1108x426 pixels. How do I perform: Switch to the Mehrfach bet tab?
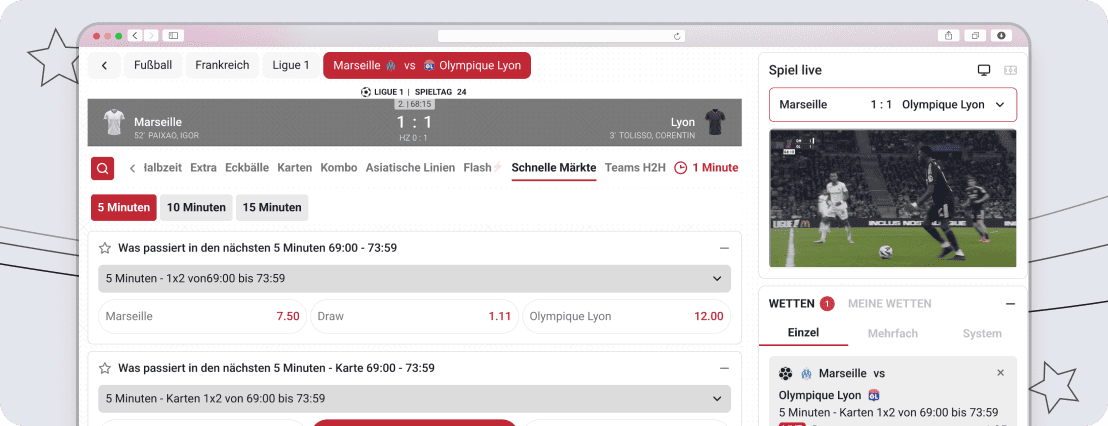[892, 333]
